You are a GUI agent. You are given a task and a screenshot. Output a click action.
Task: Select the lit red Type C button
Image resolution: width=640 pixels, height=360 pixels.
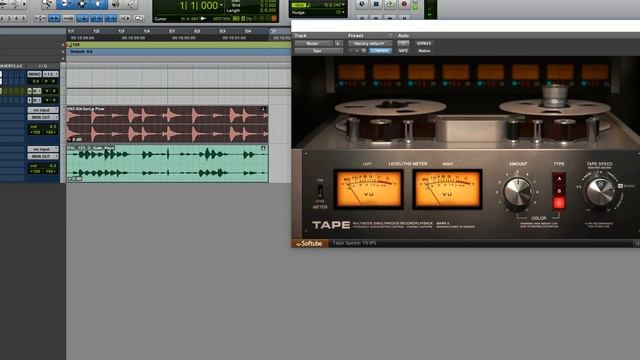point(559,203)
